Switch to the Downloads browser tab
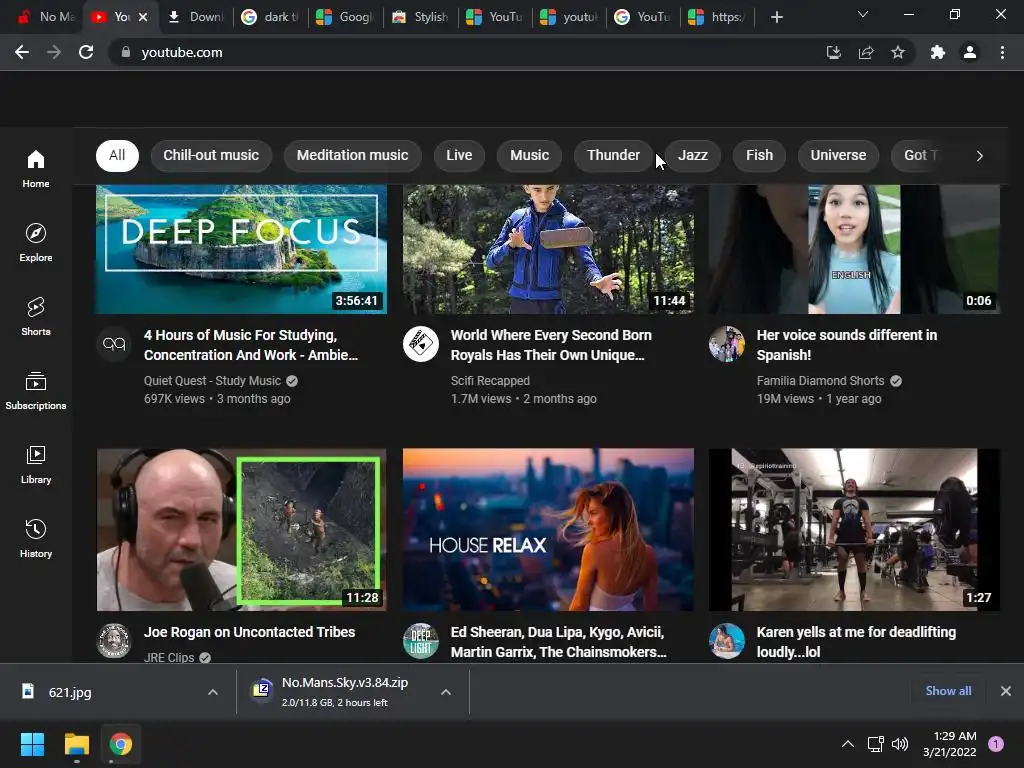1024x768 pixels. point(195,17)
